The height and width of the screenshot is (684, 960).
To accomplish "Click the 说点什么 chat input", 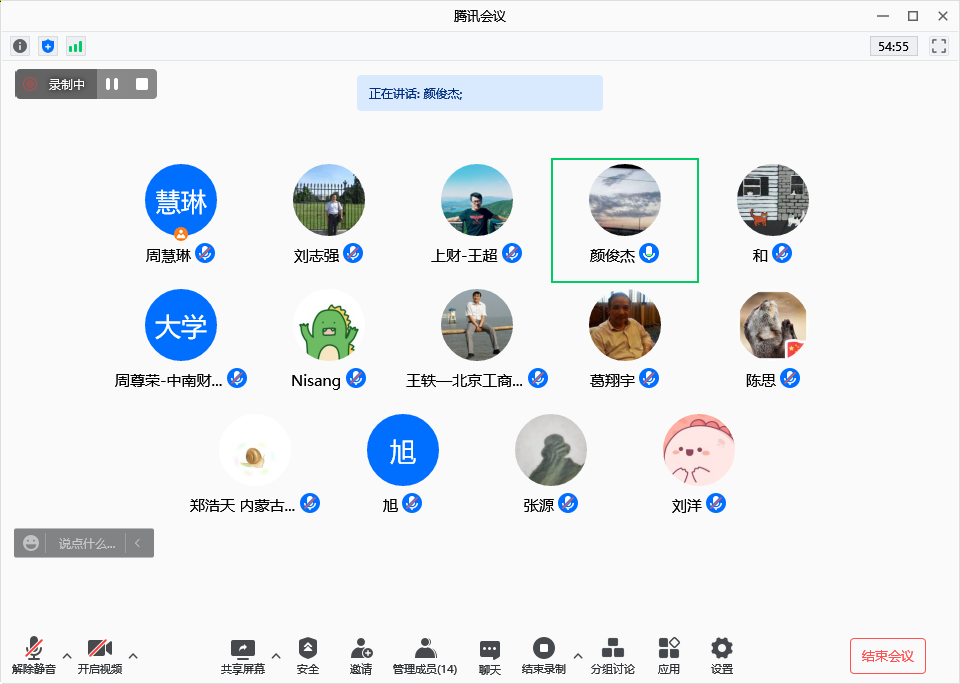I will pyautogui.click(x=87, y=543).
